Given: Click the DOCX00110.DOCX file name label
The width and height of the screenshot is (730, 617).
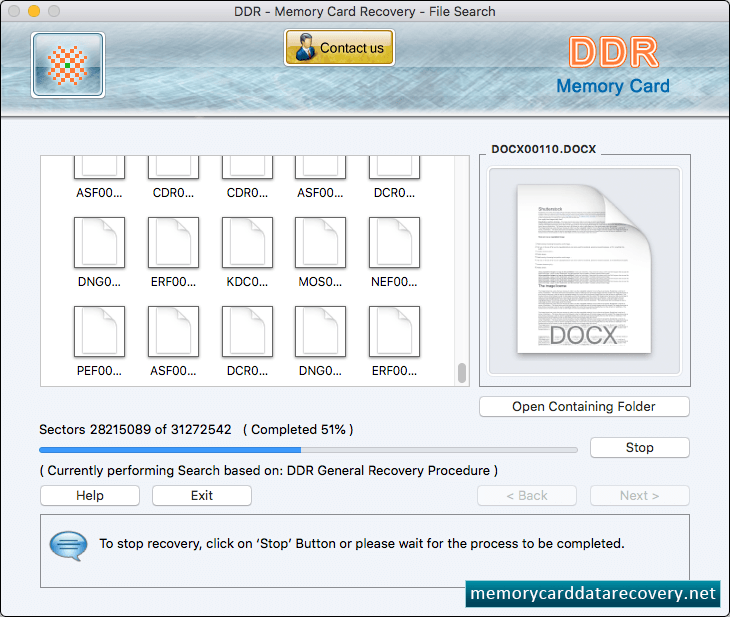Looking at the screenshot, I should click(x=543, y=149).
